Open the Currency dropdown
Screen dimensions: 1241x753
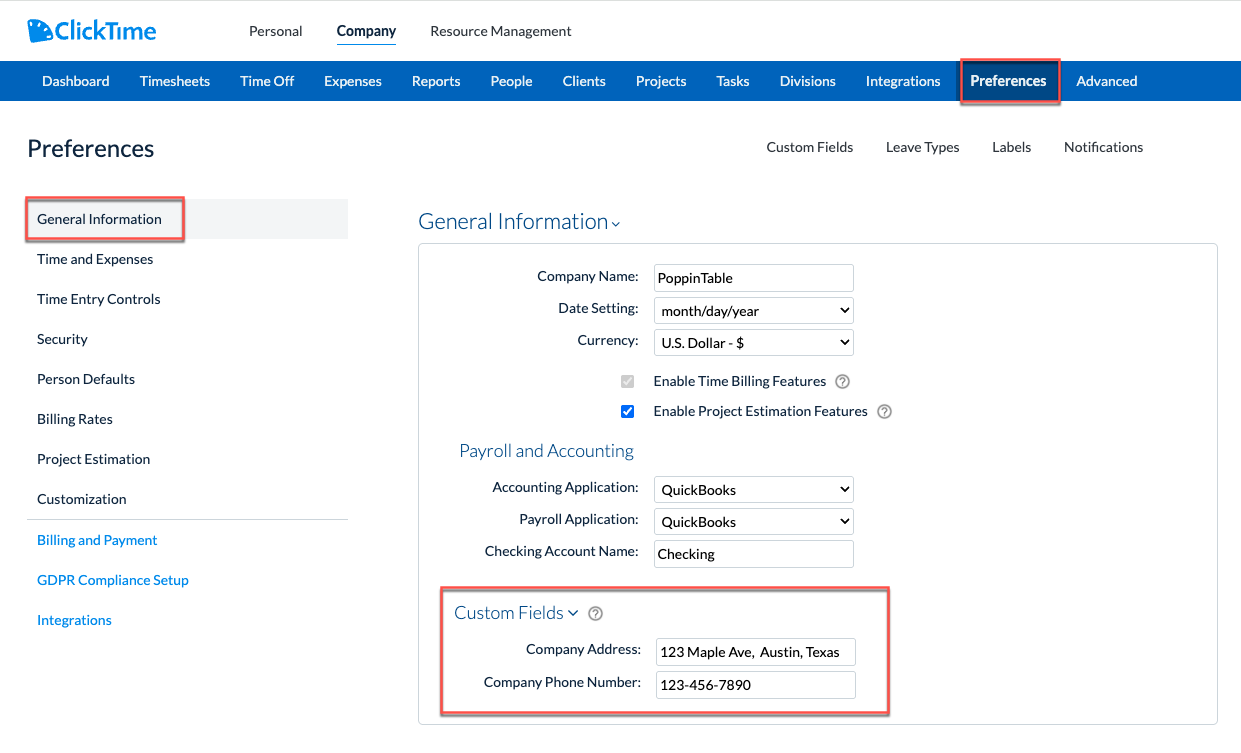[x=754, y=342]
